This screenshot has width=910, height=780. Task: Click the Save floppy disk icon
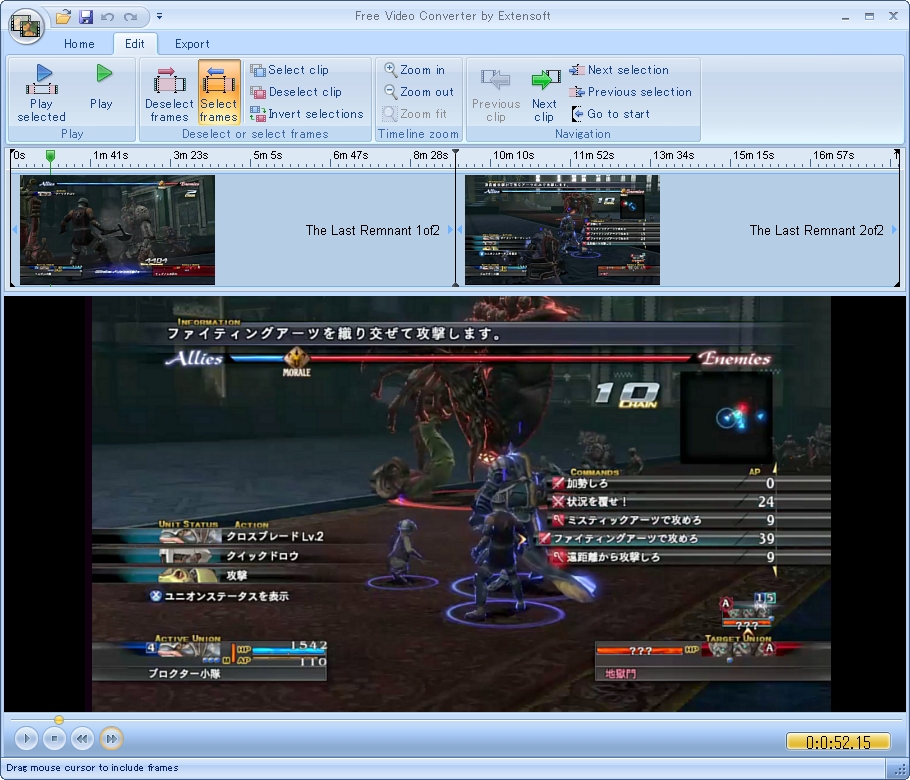[86, 17]
